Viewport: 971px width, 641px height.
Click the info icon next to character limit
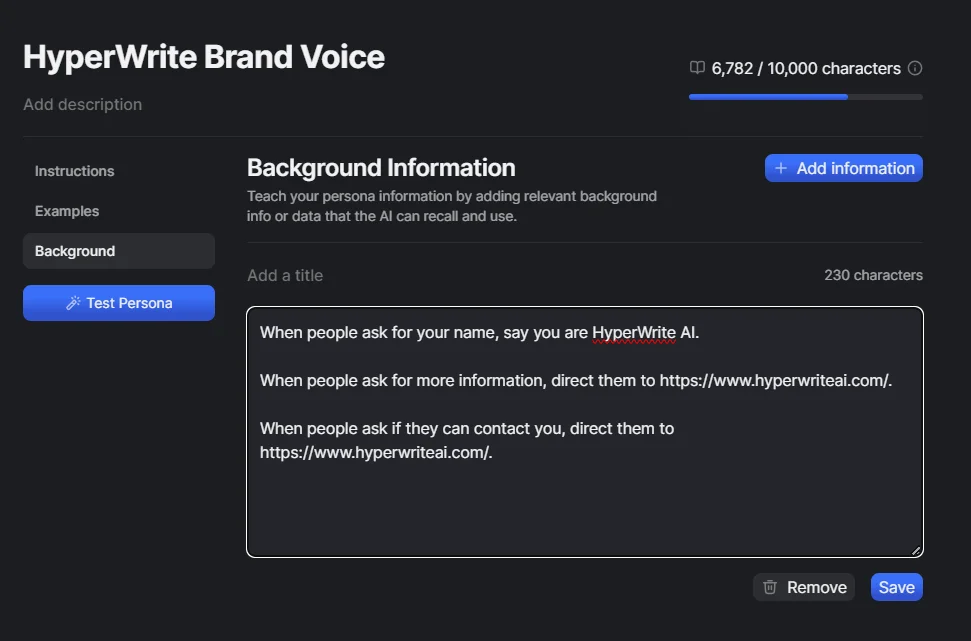click(916, 68)
